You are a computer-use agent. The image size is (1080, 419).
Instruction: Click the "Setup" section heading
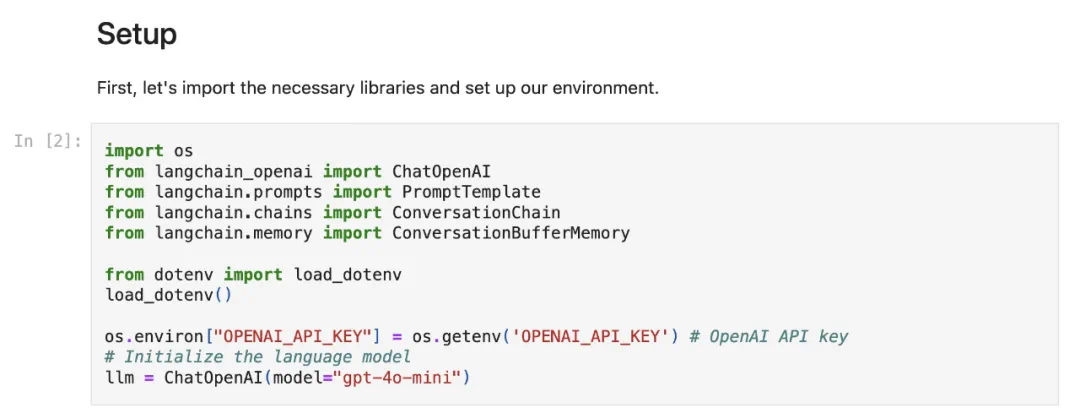[136, 35]
